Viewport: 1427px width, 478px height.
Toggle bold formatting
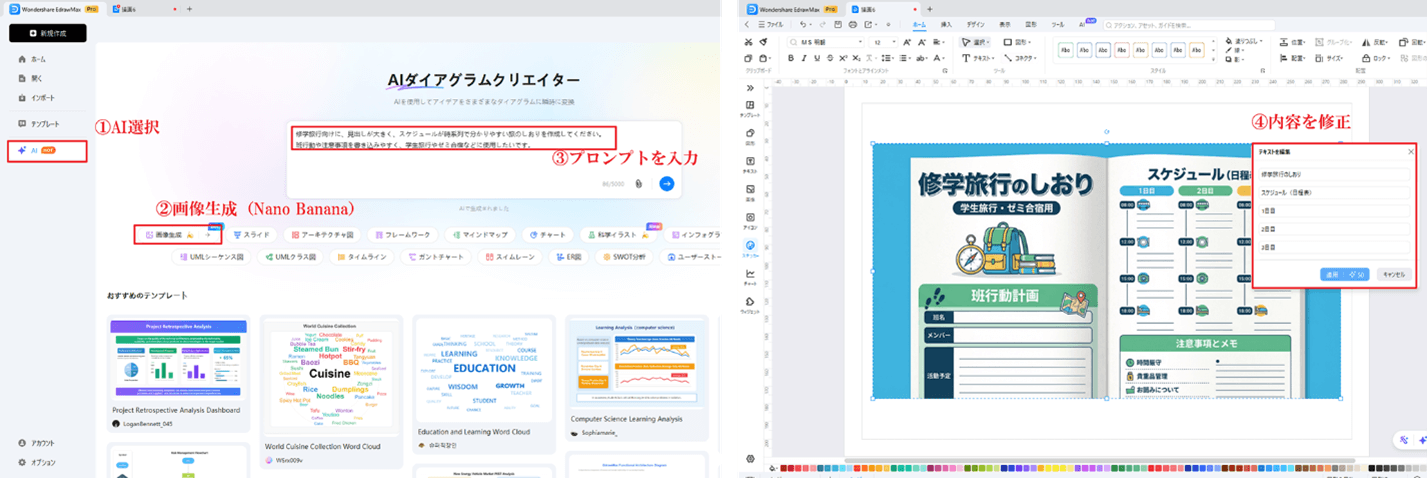click(x=790, y=59)
